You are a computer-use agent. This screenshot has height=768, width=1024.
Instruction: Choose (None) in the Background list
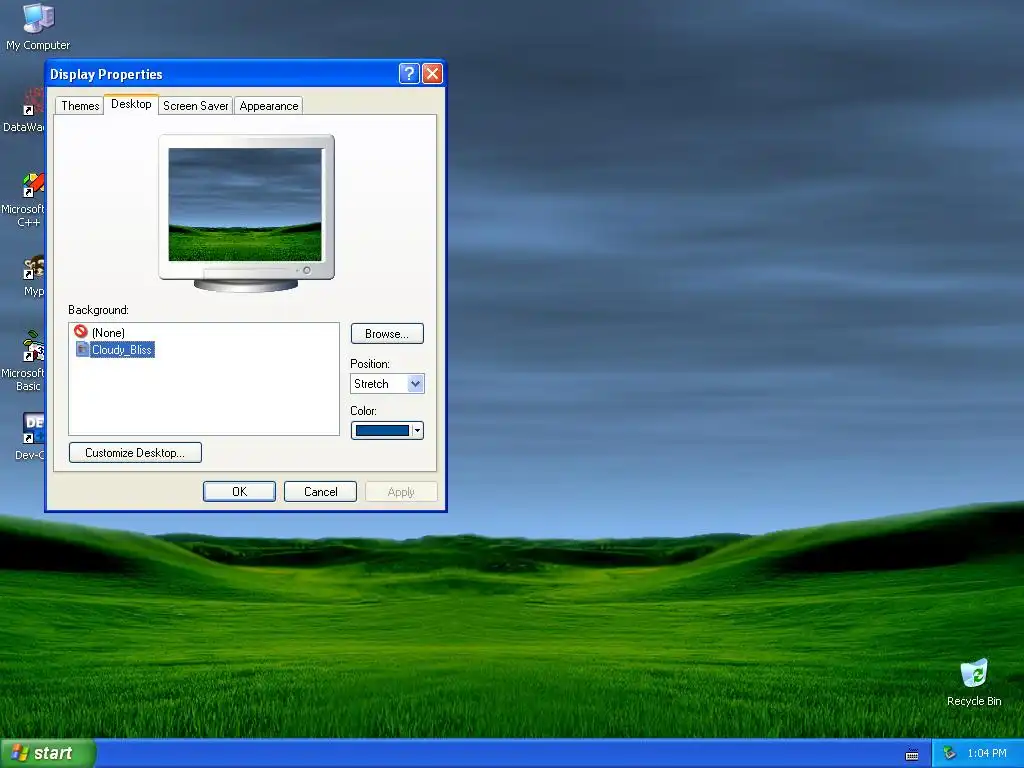[x=108, y=332]
